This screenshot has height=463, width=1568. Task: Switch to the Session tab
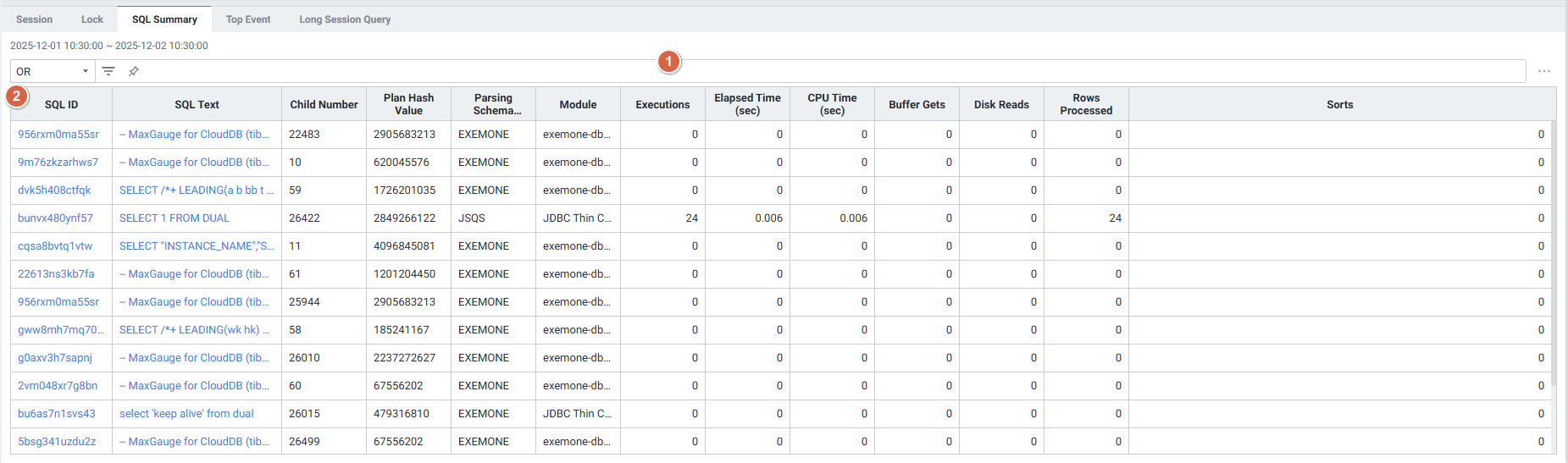[34, 19]
